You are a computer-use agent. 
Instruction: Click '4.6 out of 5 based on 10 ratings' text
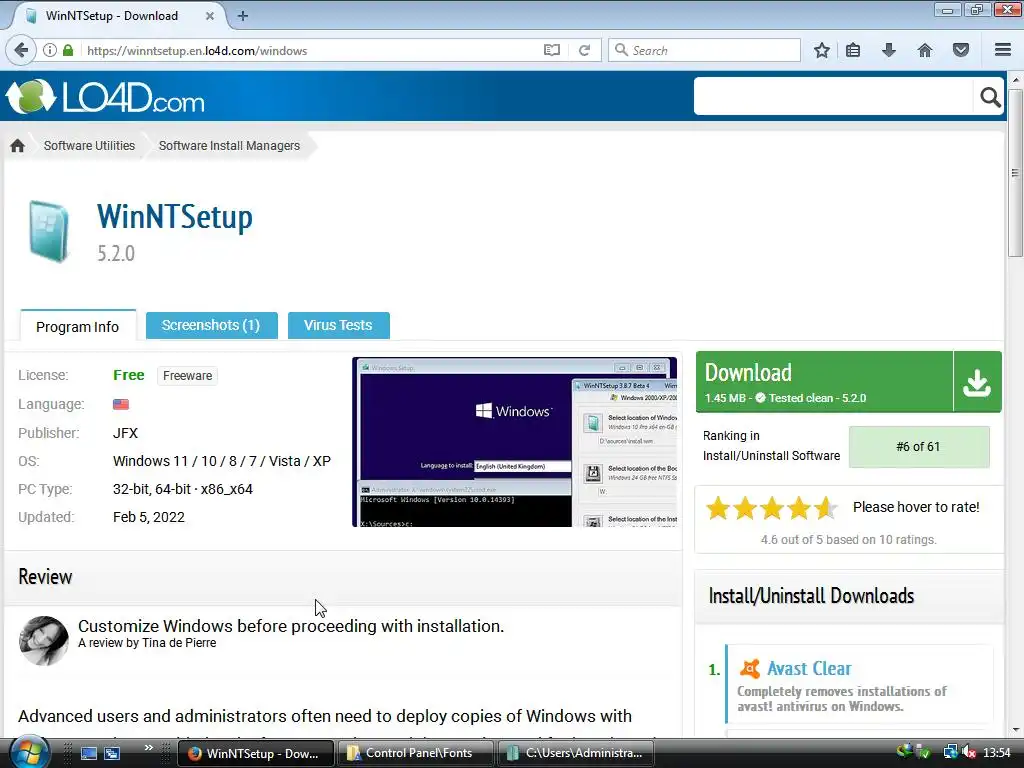(848, 539)
